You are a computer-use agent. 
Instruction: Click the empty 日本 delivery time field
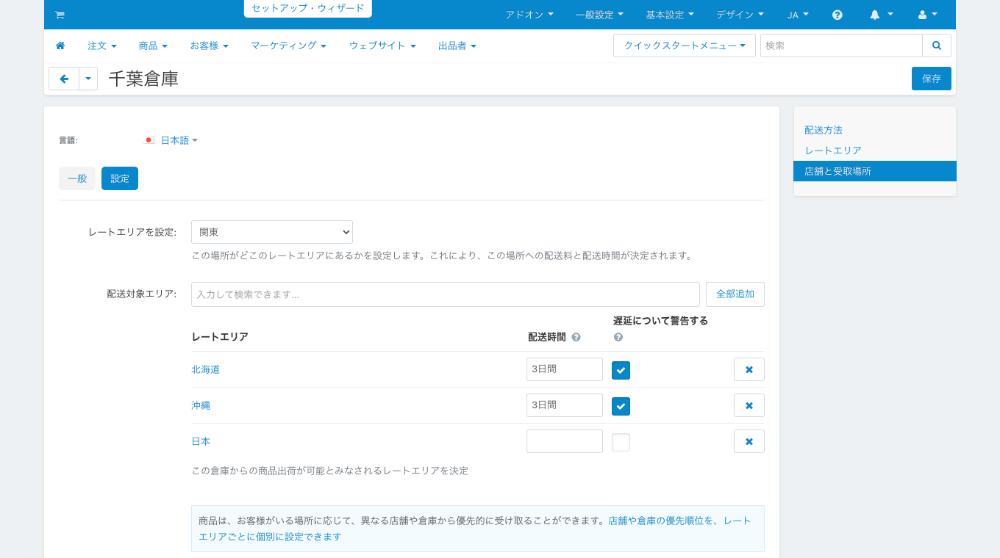point(564,441)
